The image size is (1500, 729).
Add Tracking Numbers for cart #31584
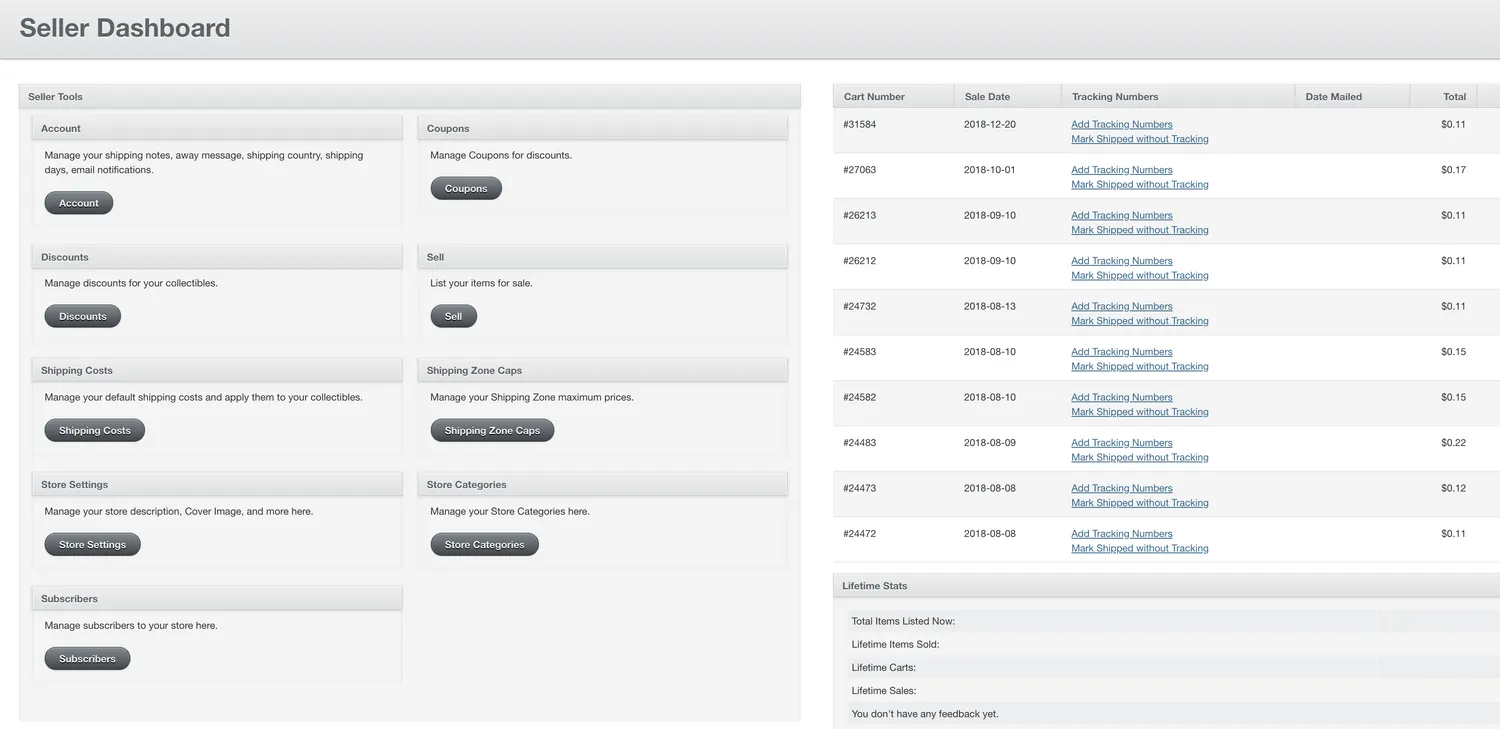tap(1121, 124)
